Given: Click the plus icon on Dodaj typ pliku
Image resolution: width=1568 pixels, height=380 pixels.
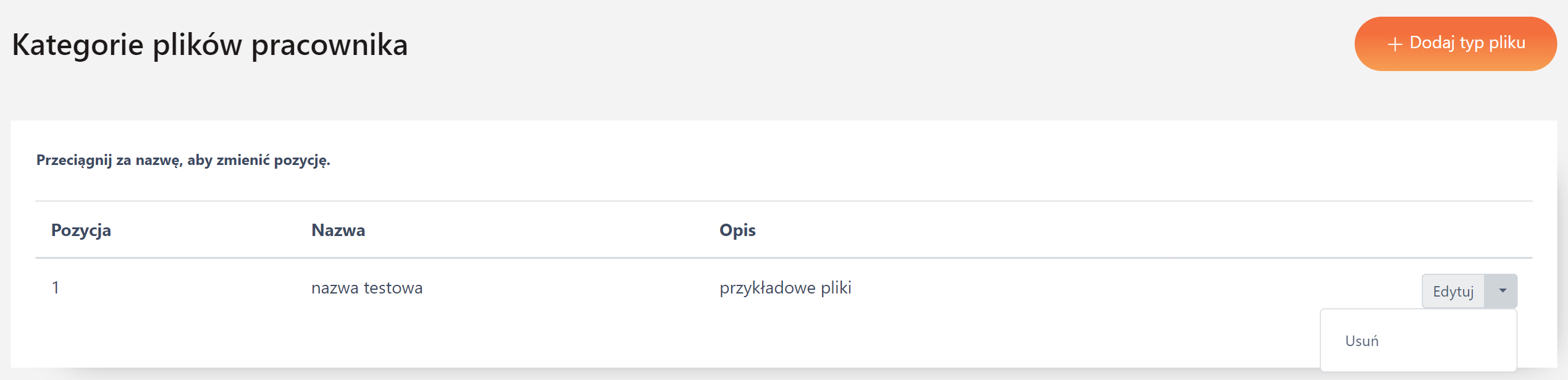Looking at the screenshot, I should [x=1394, y=44].
